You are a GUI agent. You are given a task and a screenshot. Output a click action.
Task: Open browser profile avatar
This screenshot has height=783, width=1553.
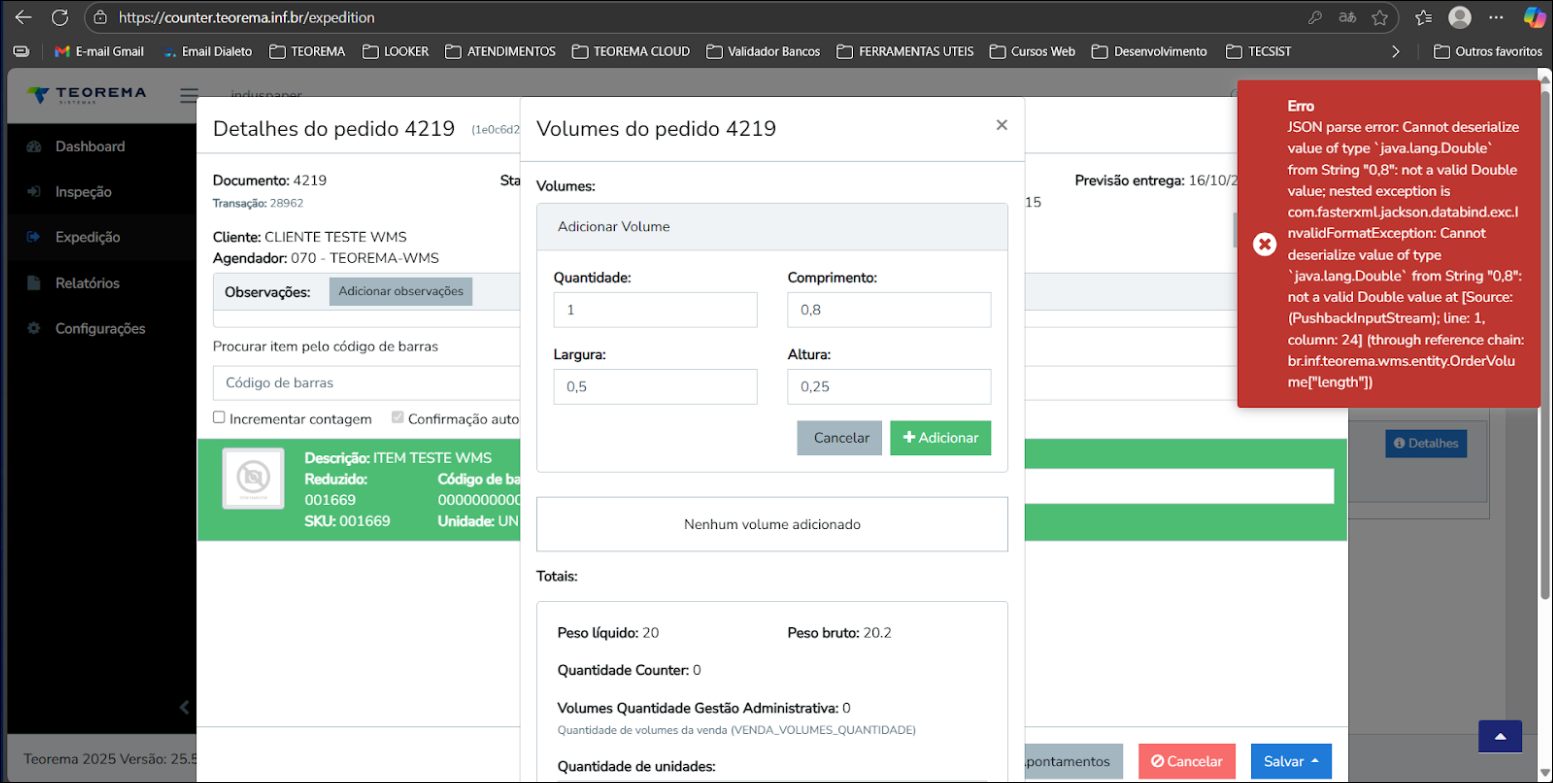click(x=1460, y=17)
